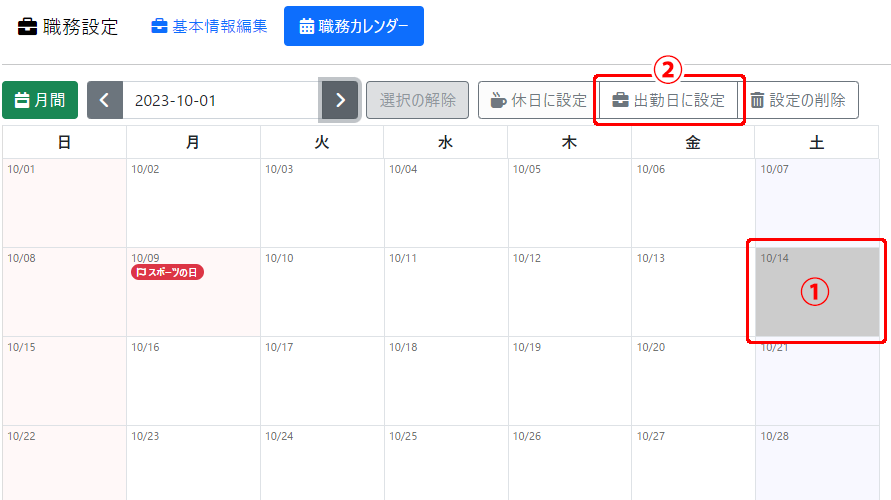Viewport: 891px width, 500px height.
Task: Select calendar cell 10/28
Action: (x=817, y=463)
